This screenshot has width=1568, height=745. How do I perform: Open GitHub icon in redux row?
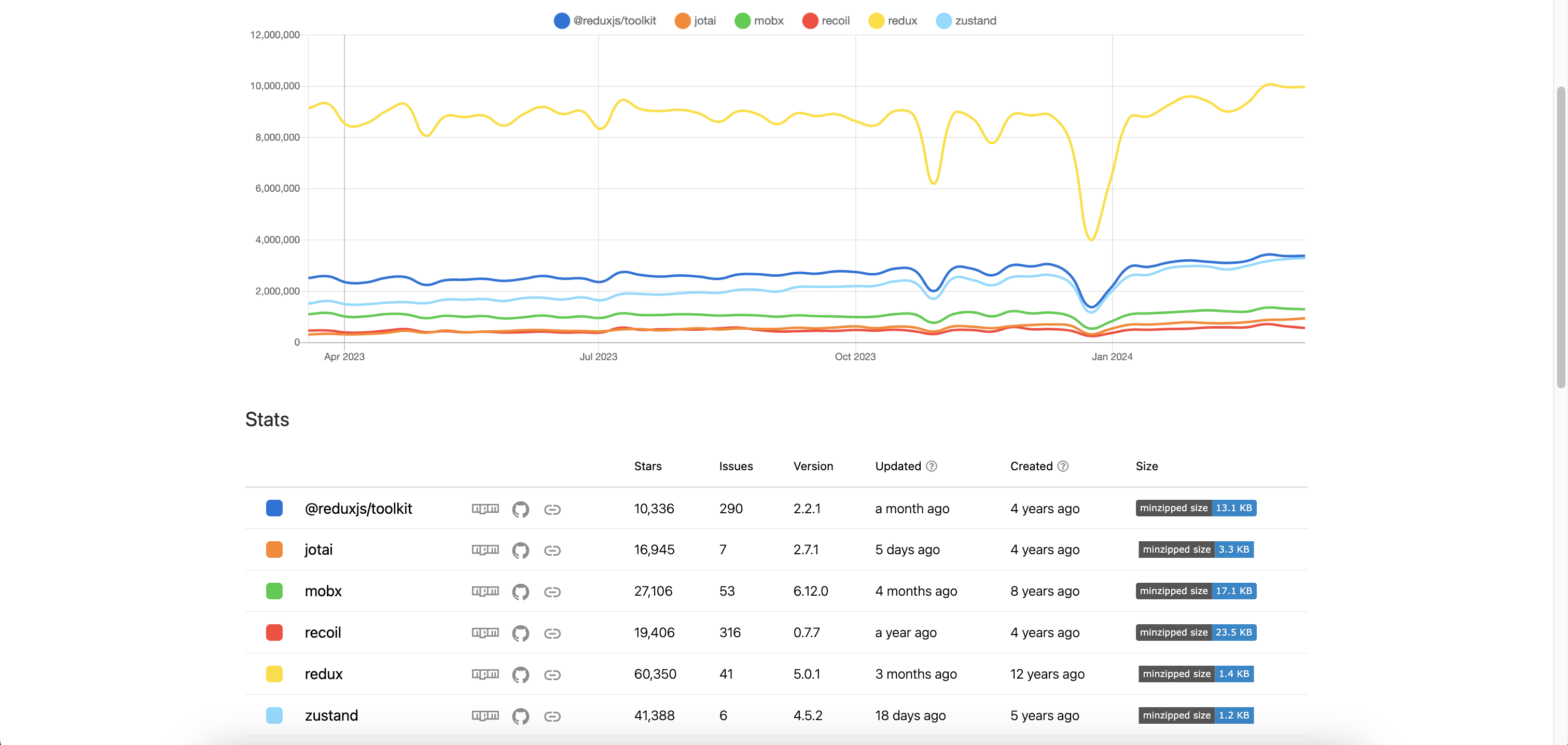[x=520, y=674]
